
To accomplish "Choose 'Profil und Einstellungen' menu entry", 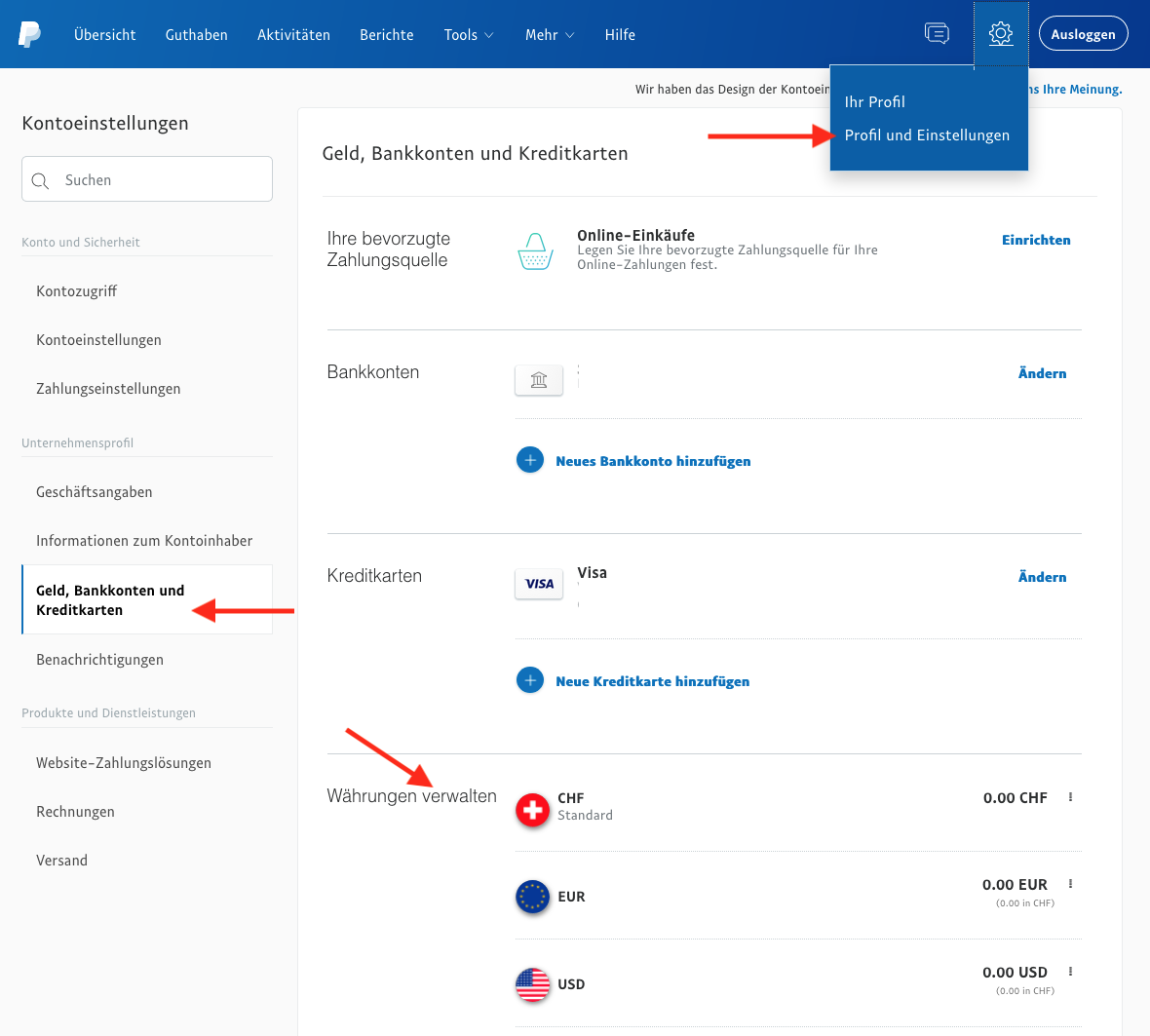I will pos(927,135).
